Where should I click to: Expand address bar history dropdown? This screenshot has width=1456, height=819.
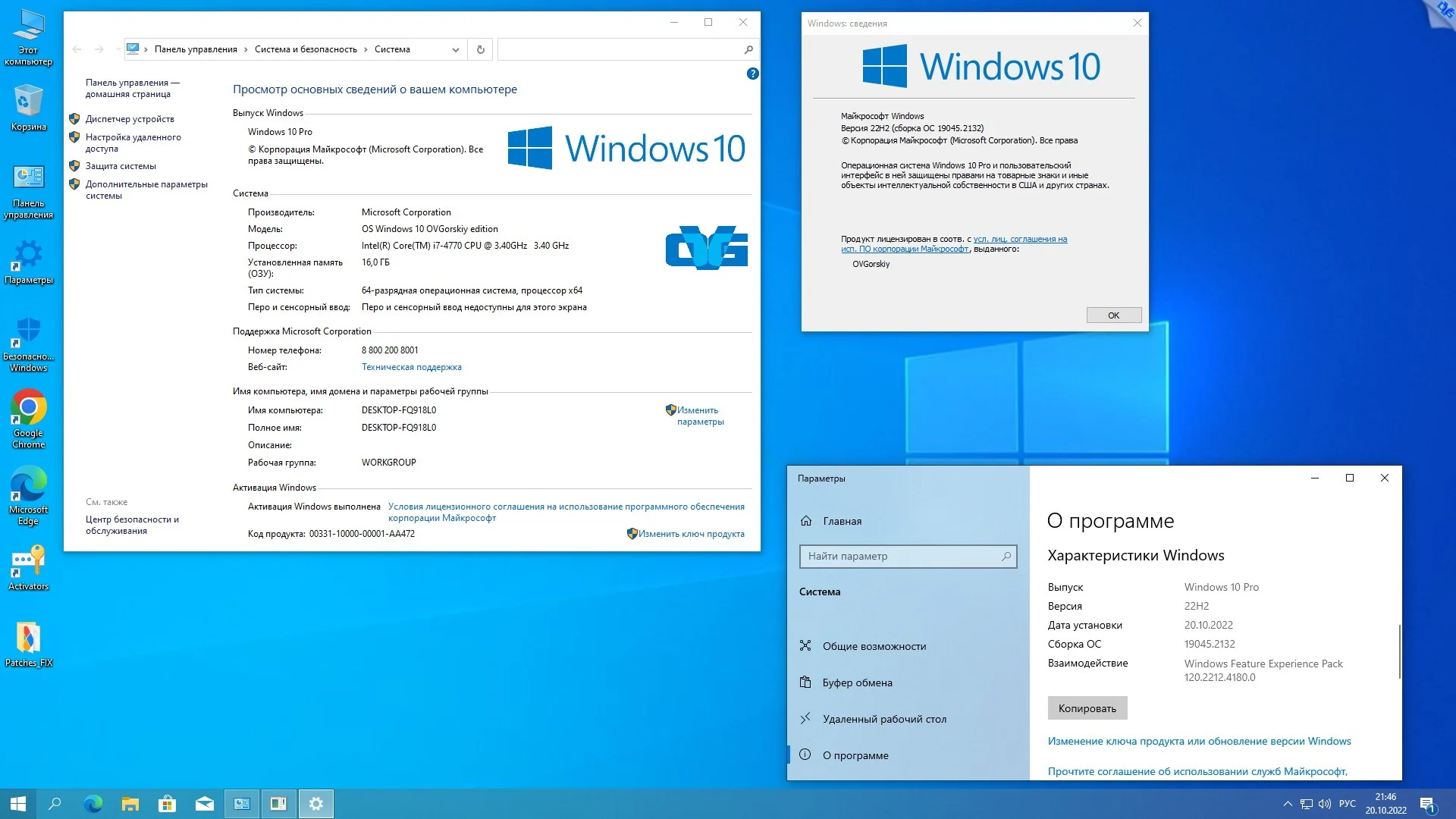(x=455, y=49)
